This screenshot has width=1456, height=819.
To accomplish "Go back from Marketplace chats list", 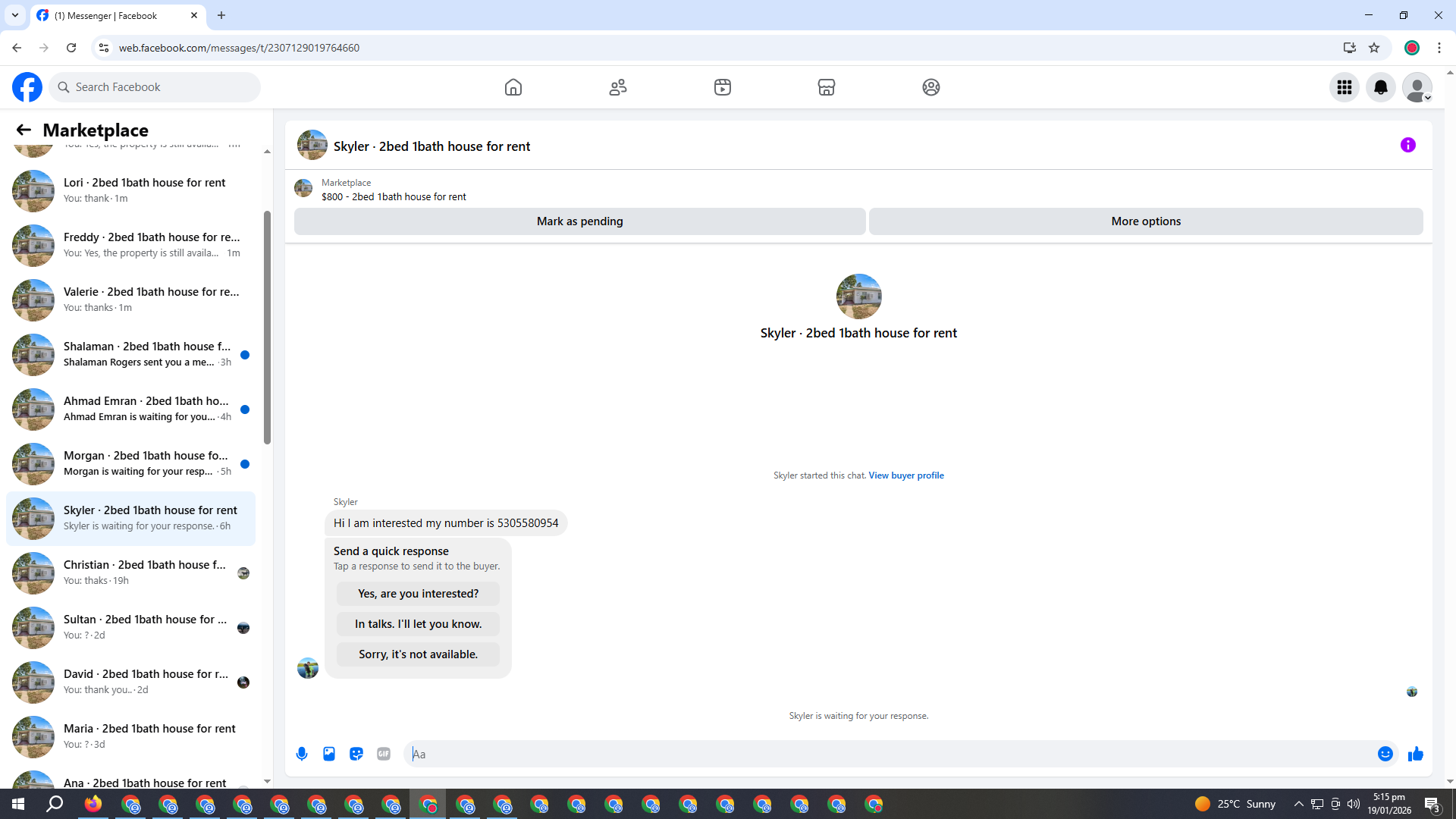I will click(x=24, y=130).
